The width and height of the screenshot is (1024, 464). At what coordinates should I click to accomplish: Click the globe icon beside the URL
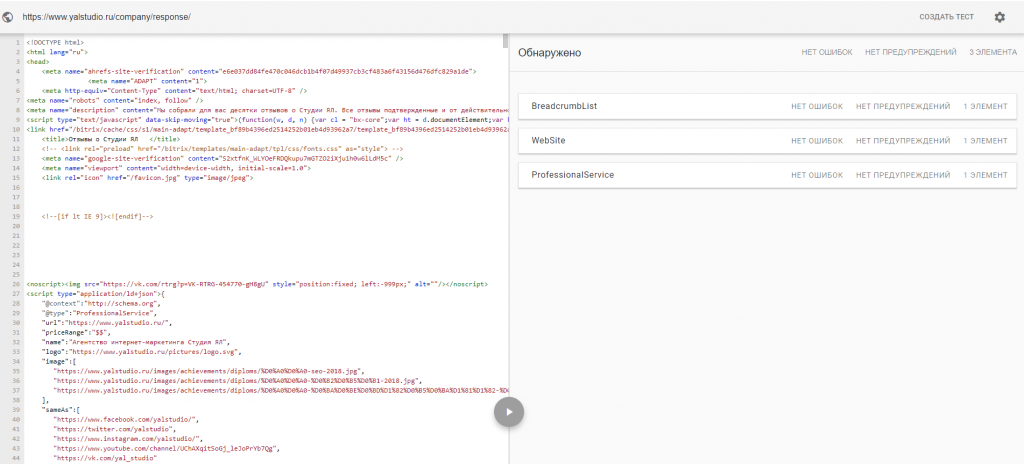(8, 17)
